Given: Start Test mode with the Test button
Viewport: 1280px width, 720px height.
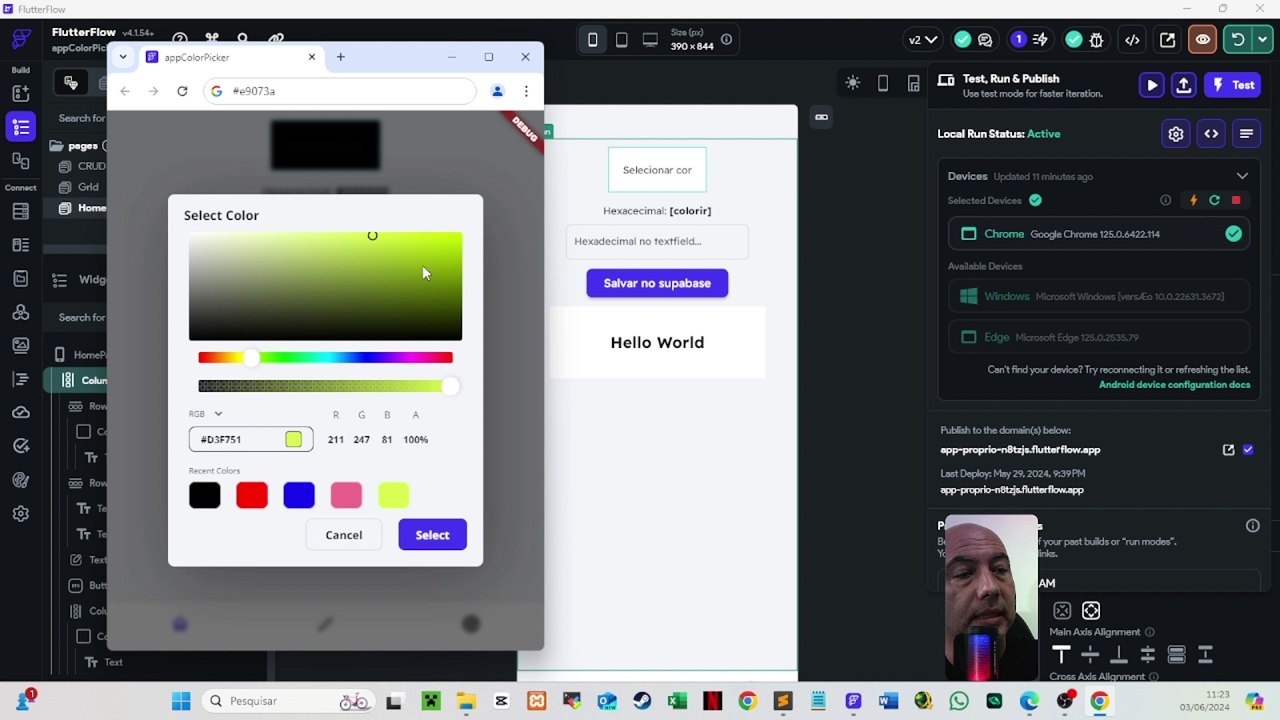Looking at the screenshot, I should [1232, 85].
